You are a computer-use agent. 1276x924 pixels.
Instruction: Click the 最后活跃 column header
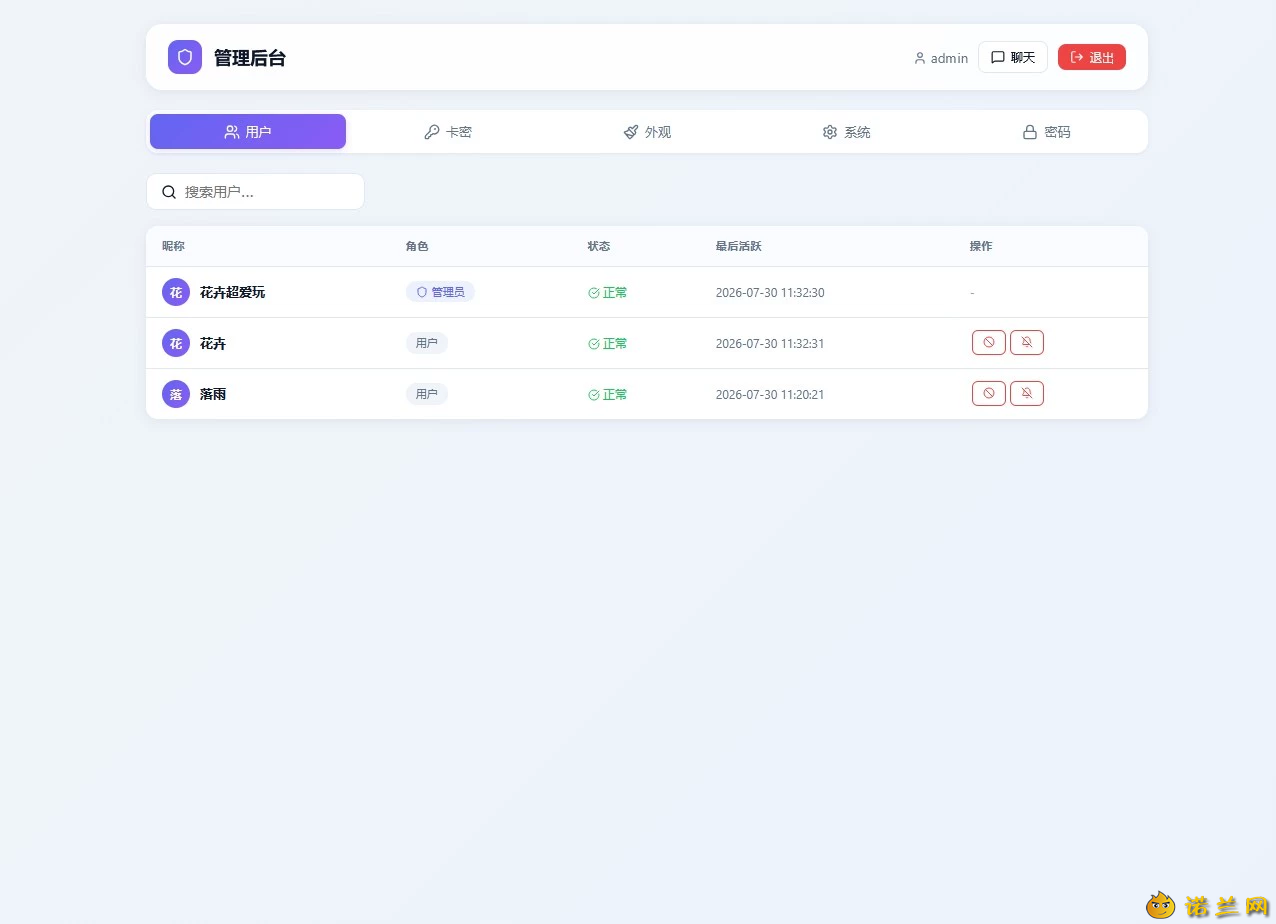[x=738, y=246]
